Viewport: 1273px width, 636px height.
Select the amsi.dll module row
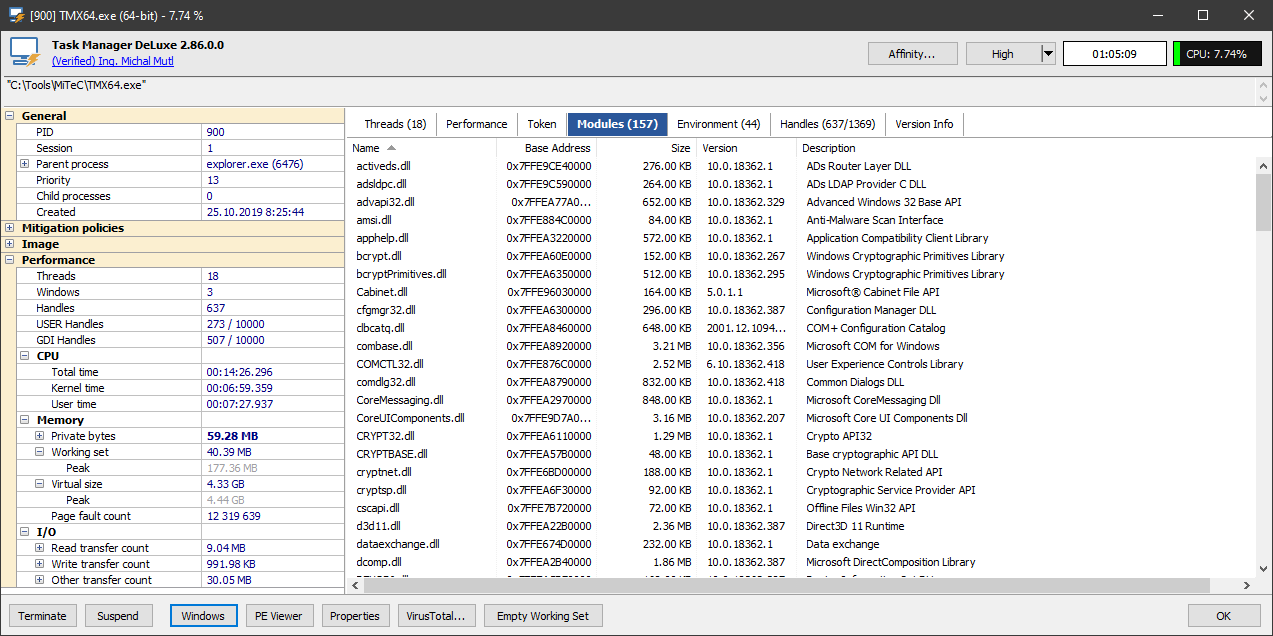click(x=801, y=220)
